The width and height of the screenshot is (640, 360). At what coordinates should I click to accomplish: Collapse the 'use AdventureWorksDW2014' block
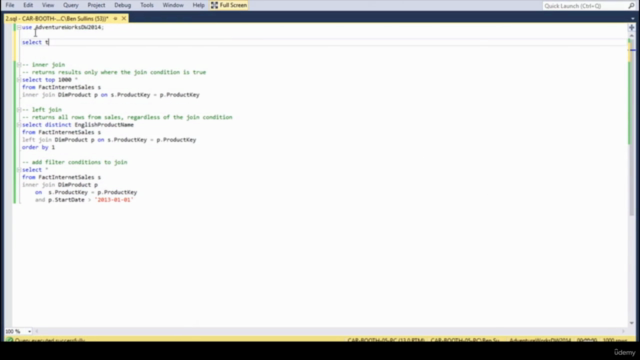tap(19, 27)
